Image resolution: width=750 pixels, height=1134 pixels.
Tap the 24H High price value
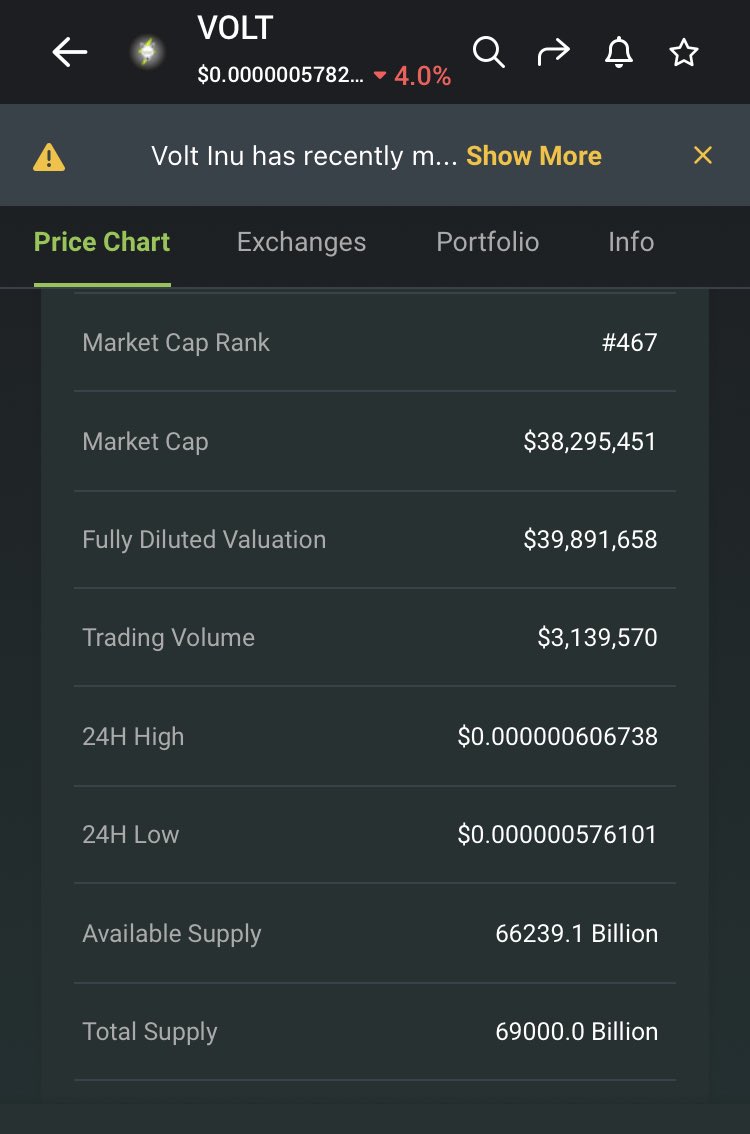(558, 736)
